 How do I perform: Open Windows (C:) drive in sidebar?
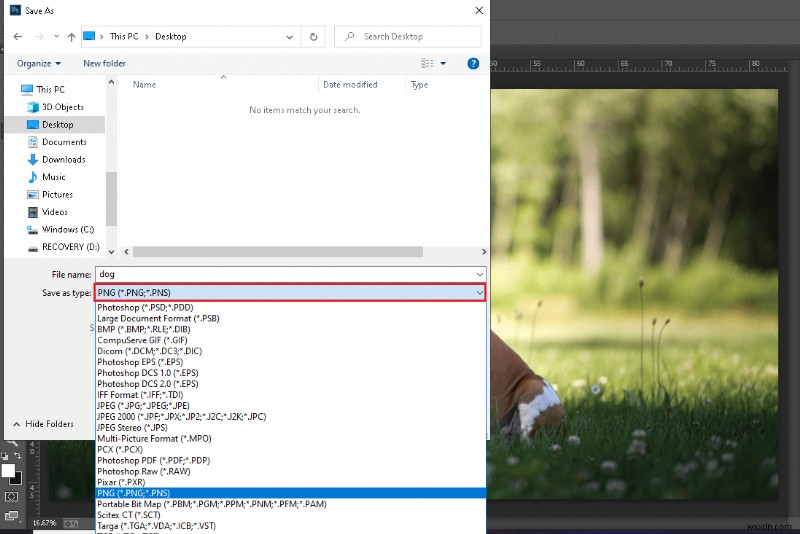coord(68,230)
